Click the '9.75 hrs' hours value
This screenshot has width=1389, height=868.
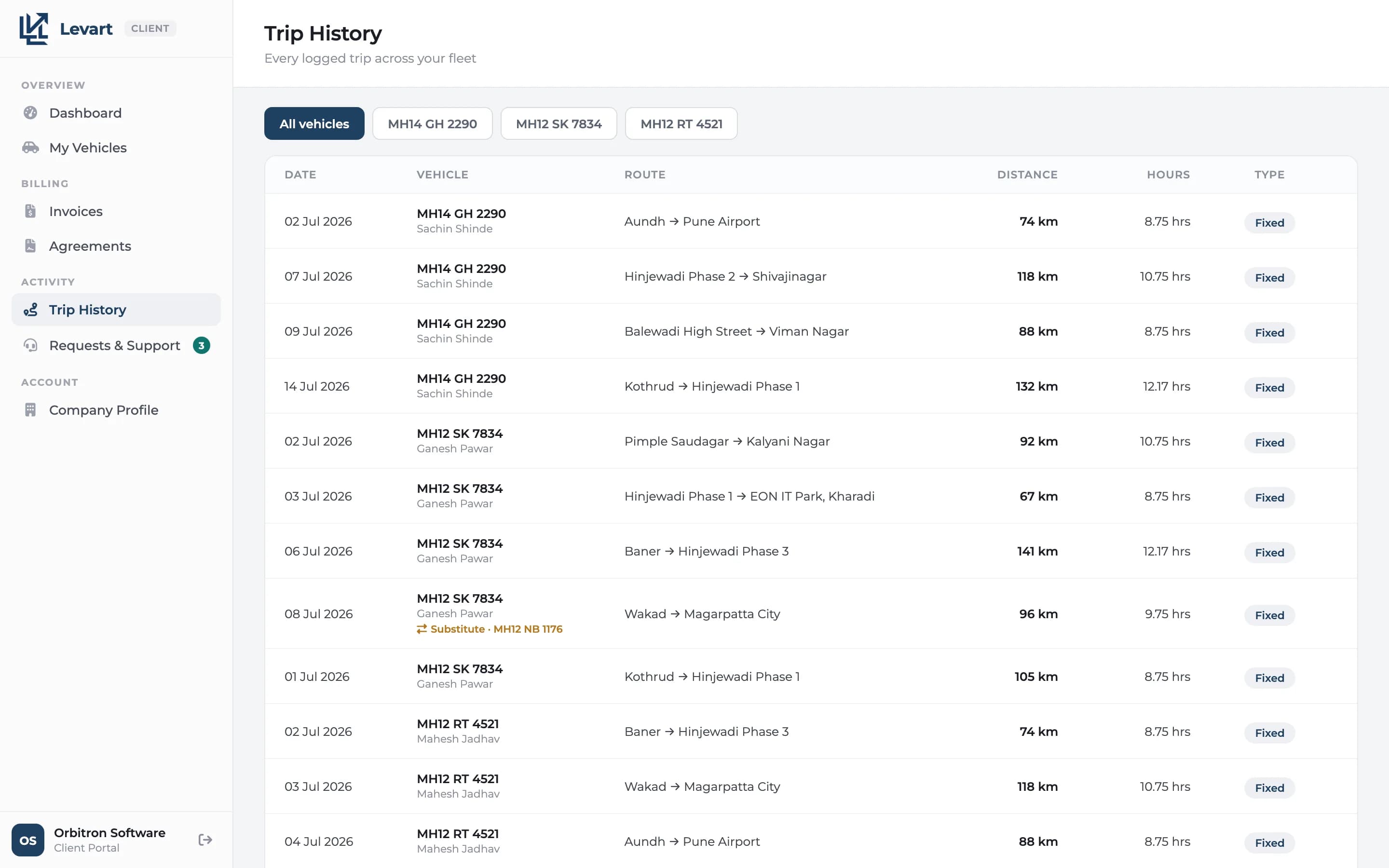1168,614
